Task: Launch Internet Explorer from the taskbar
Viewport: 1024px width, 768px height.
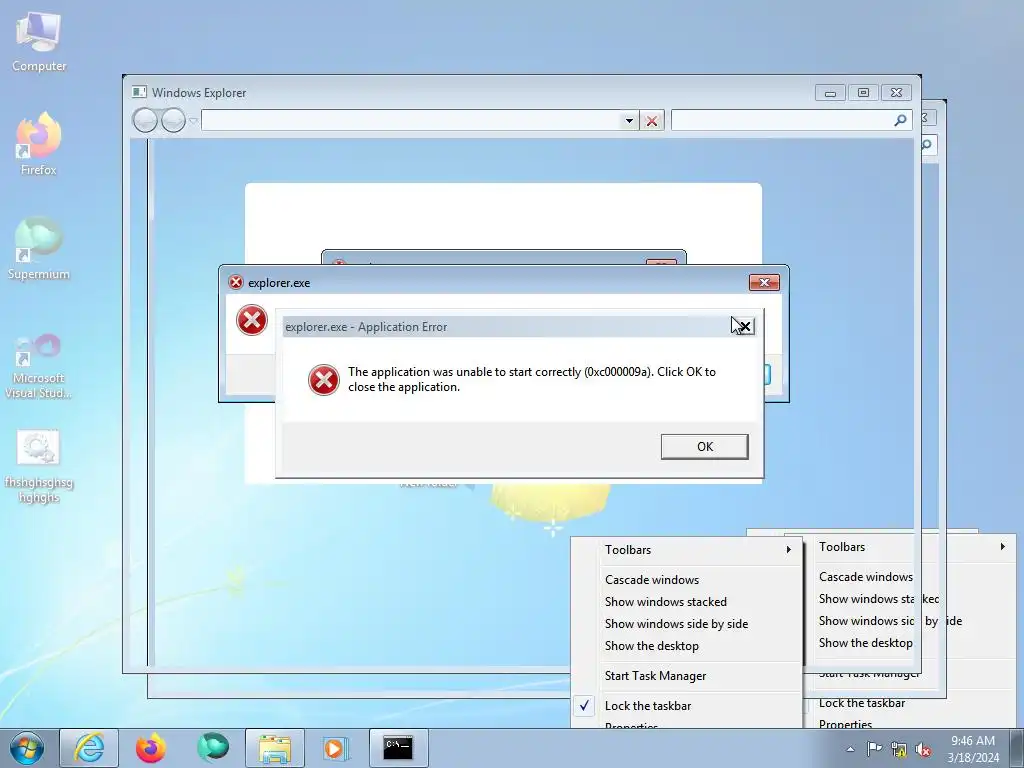Action: [89, 748]
